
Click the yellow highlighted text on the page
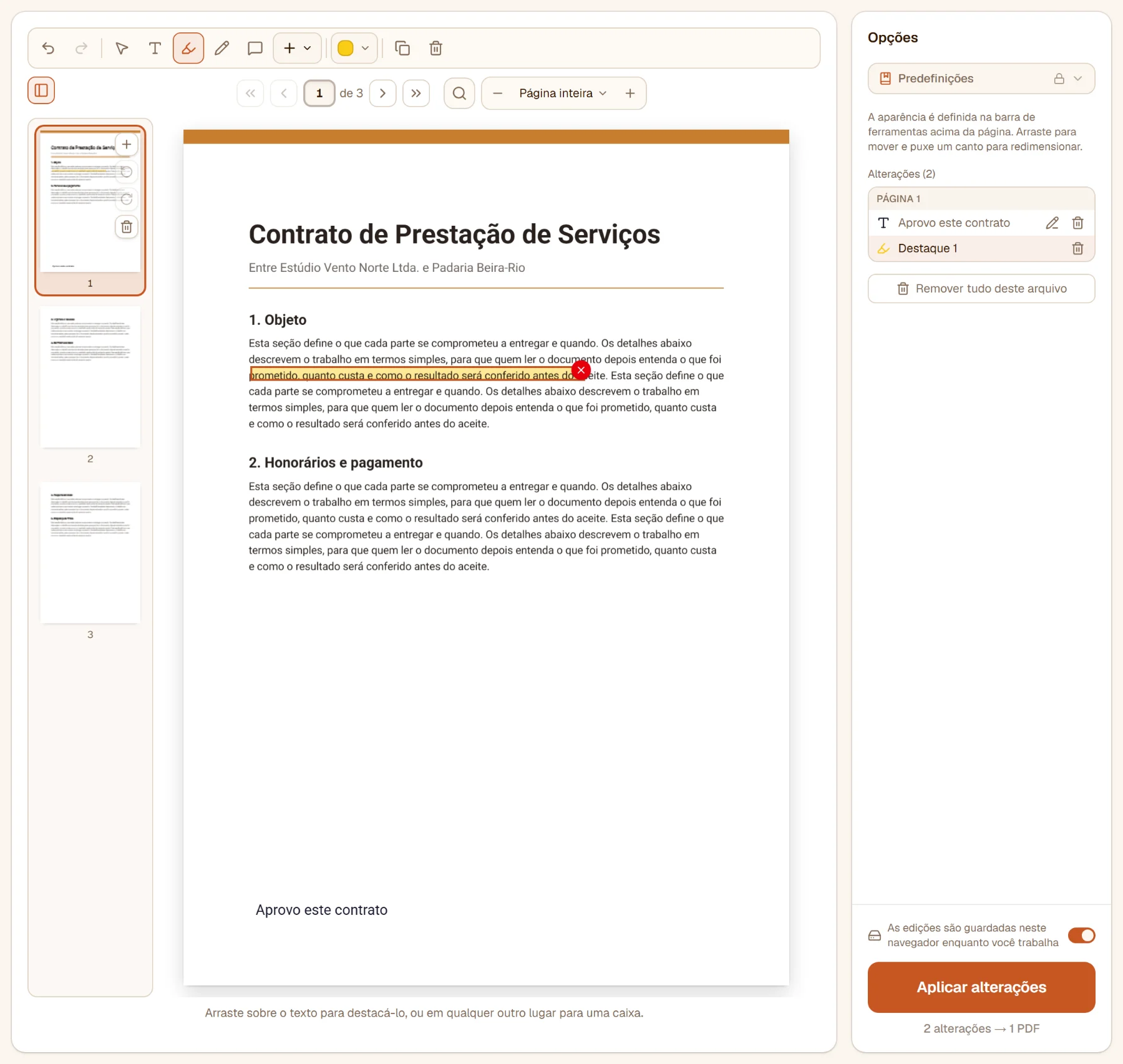click(412, 375)
